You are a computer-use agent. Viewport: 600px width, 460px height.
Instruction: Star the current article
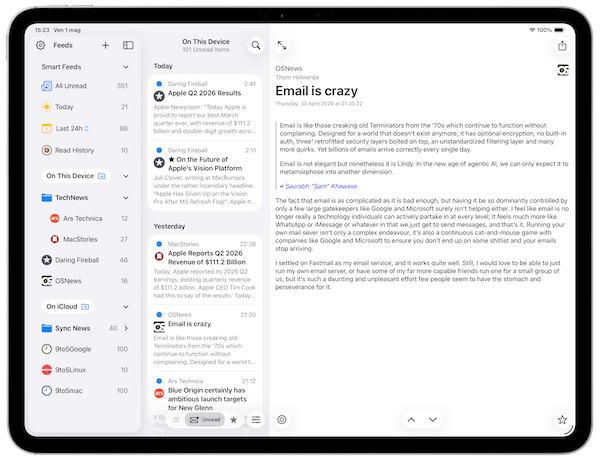(562, 420)
